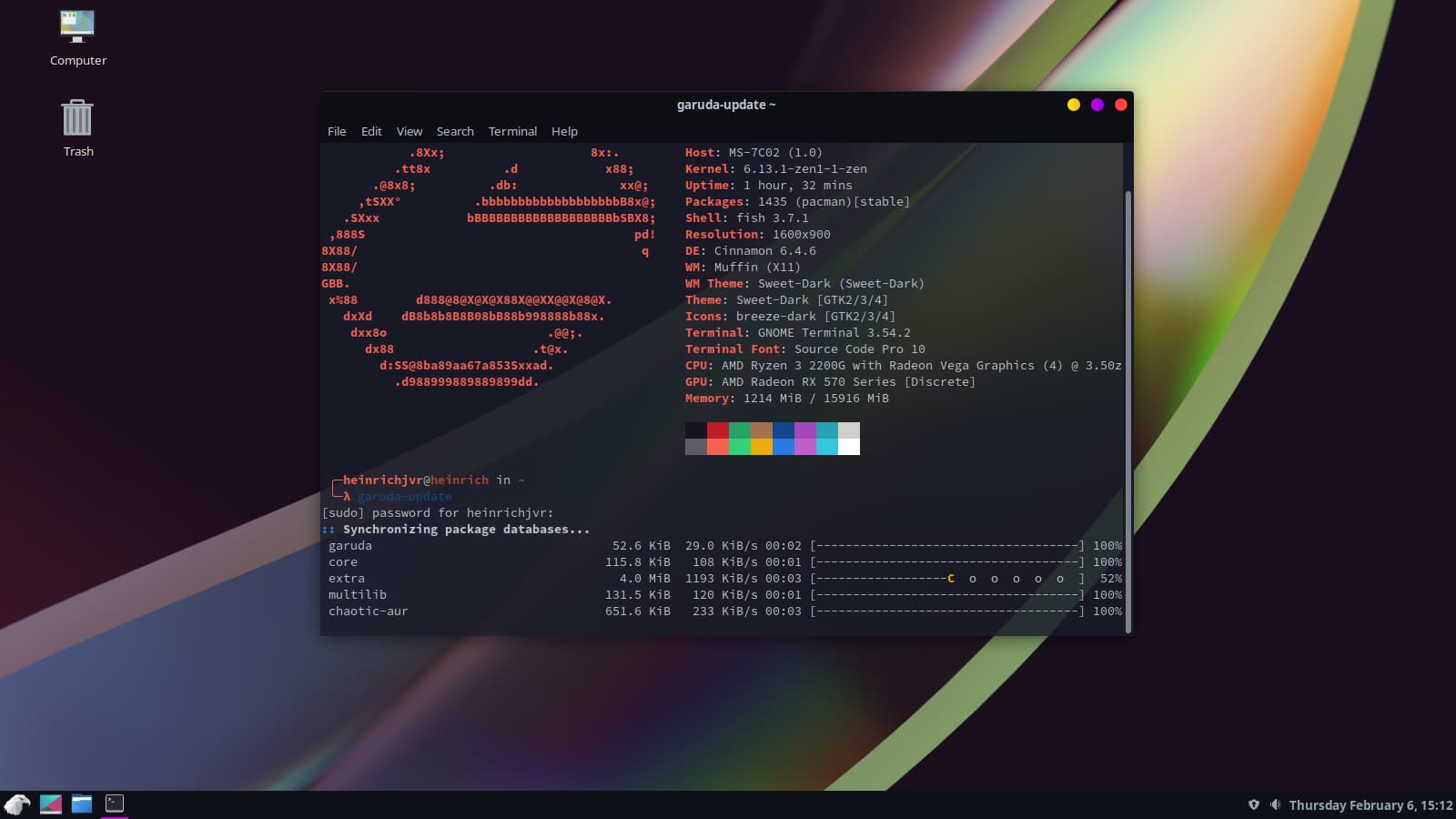The image size is (1456, 819).
Task: Click the 'Uptime: 1 hour, 32 mins' line
Action: (x=769, y=186)
